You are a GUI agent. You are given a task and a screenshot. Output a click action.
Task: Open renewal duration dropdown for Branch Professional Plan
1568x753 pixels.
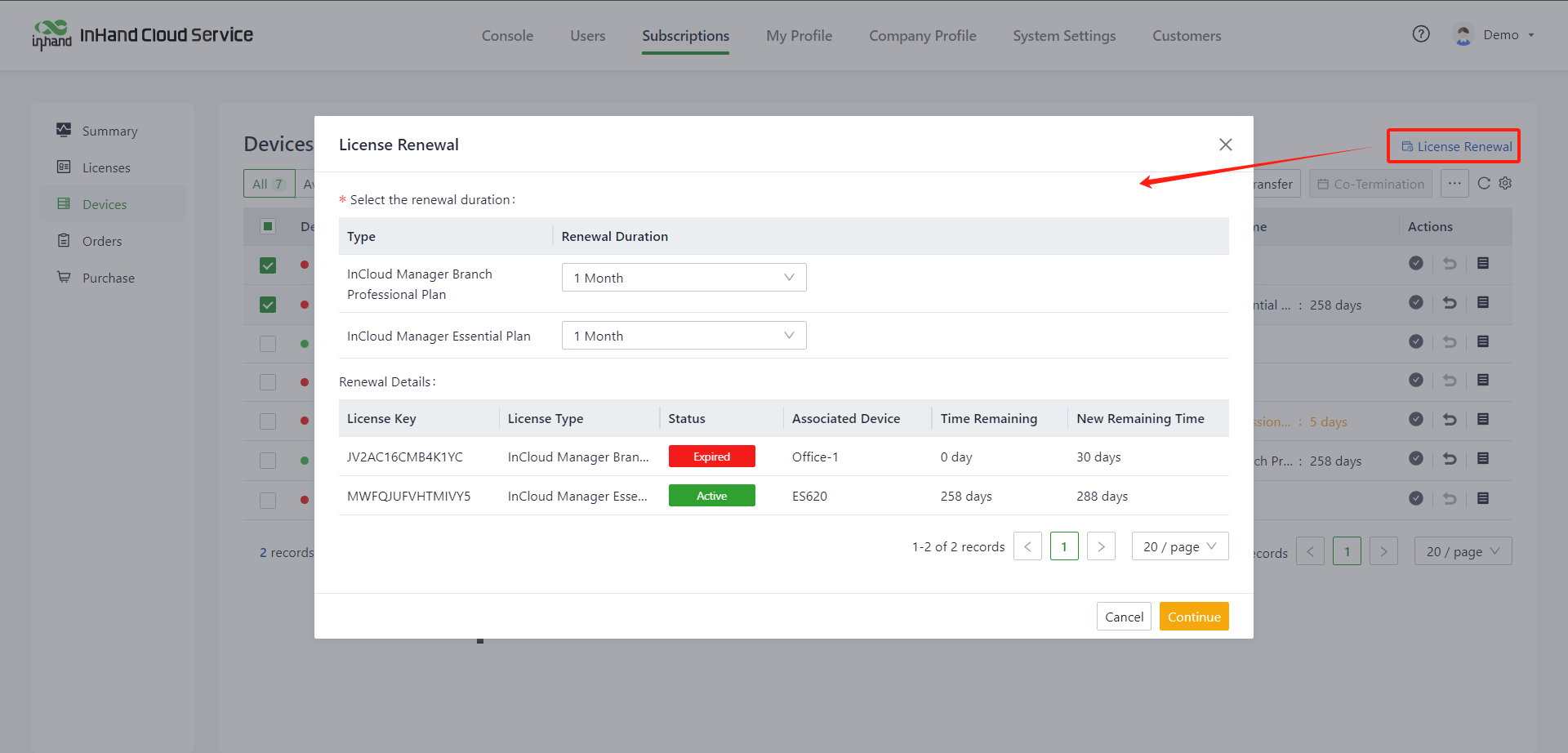tap(684, 278)
